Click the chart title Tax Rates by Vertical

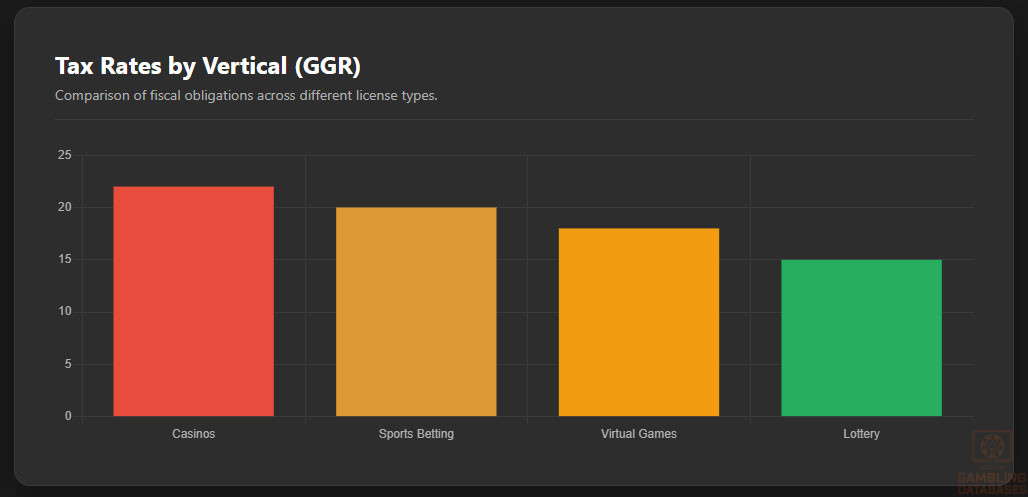click(207, 66)
